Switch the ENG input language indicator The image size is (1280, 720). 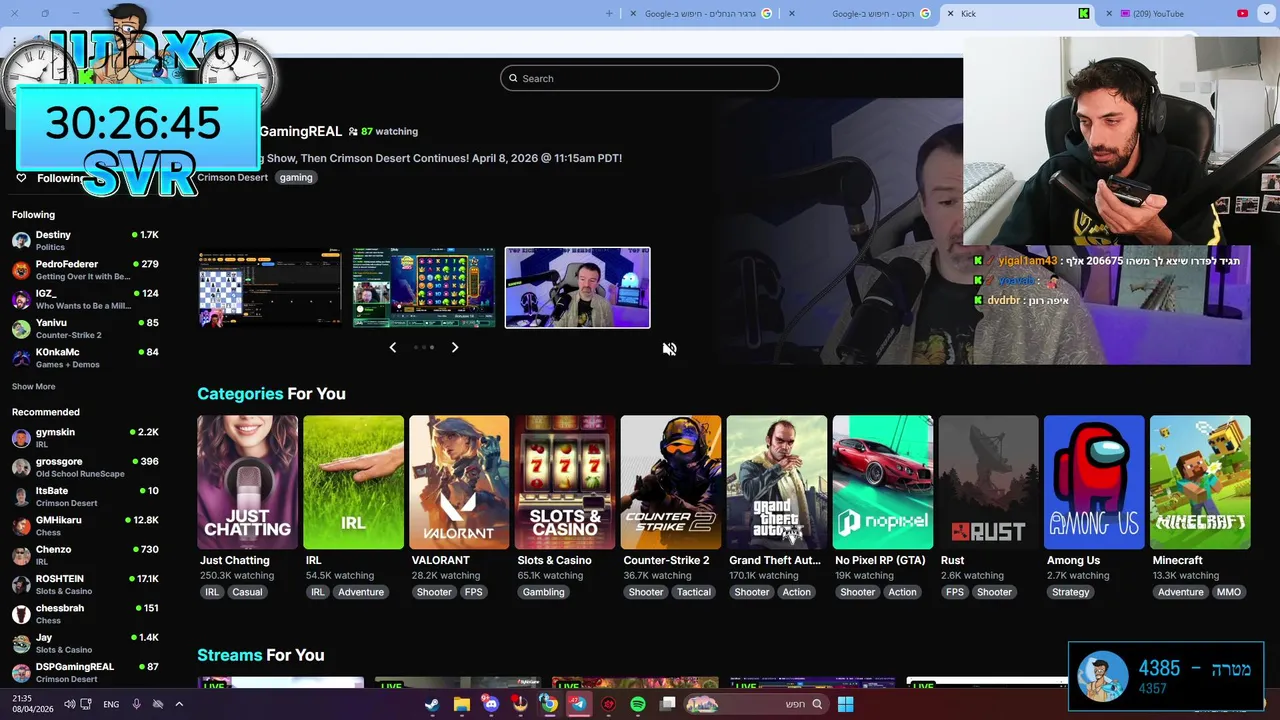(x=111, y=704)
